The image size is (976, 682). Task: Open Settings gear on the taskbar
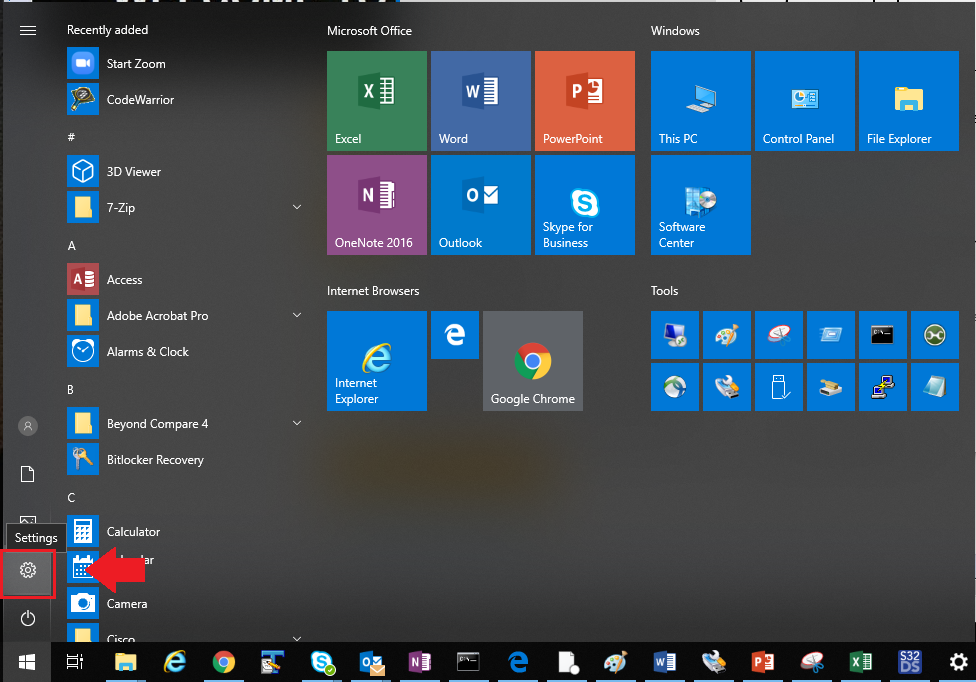point(958,663)
